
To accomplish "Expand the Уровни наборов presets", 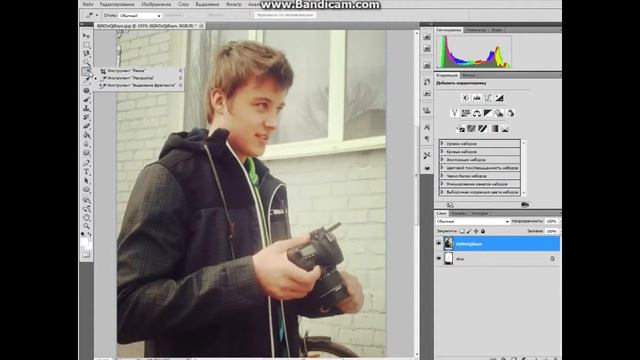I will pos(442,144).
